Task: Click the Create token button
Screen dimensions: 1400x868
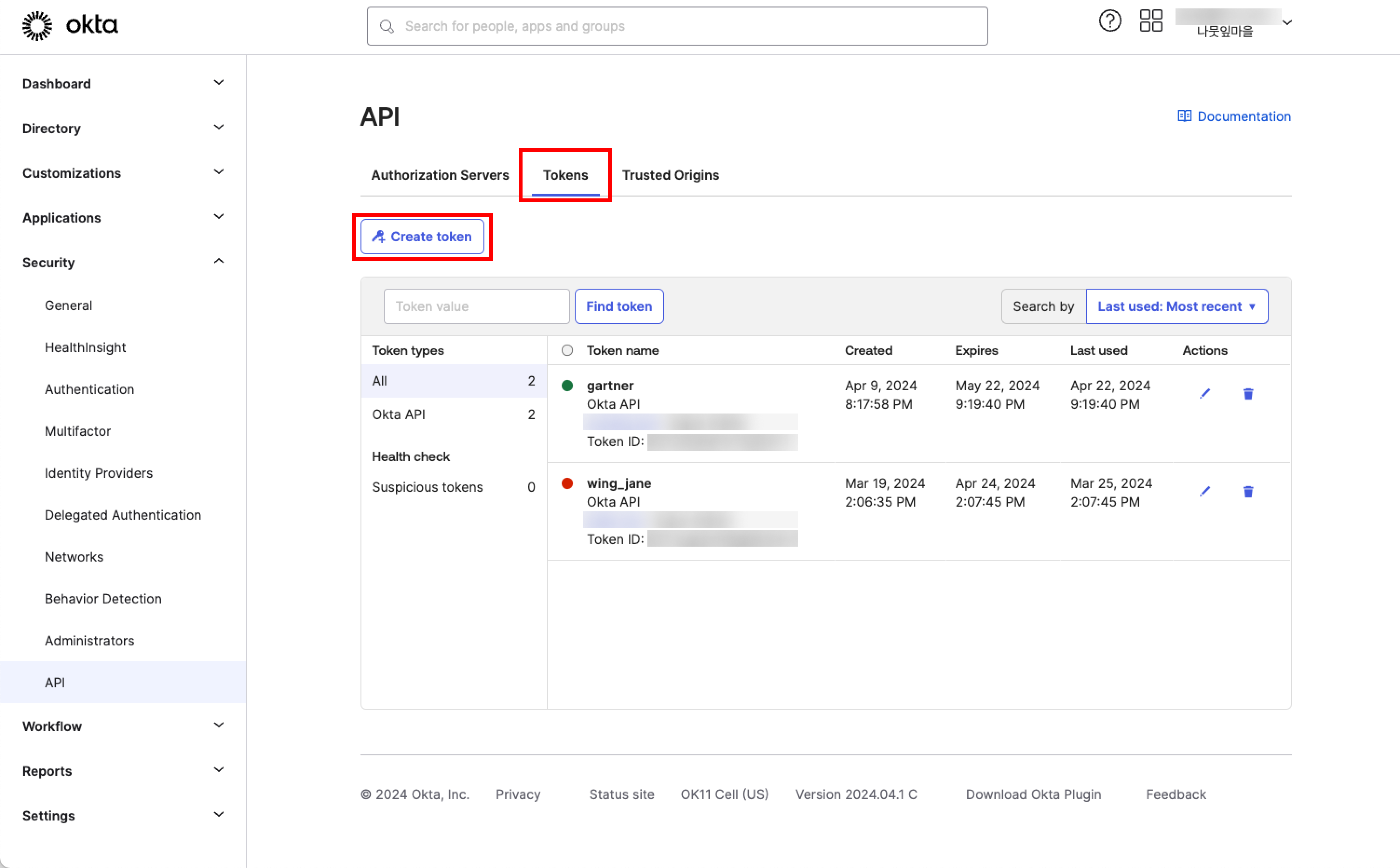Action: (422, 237)
